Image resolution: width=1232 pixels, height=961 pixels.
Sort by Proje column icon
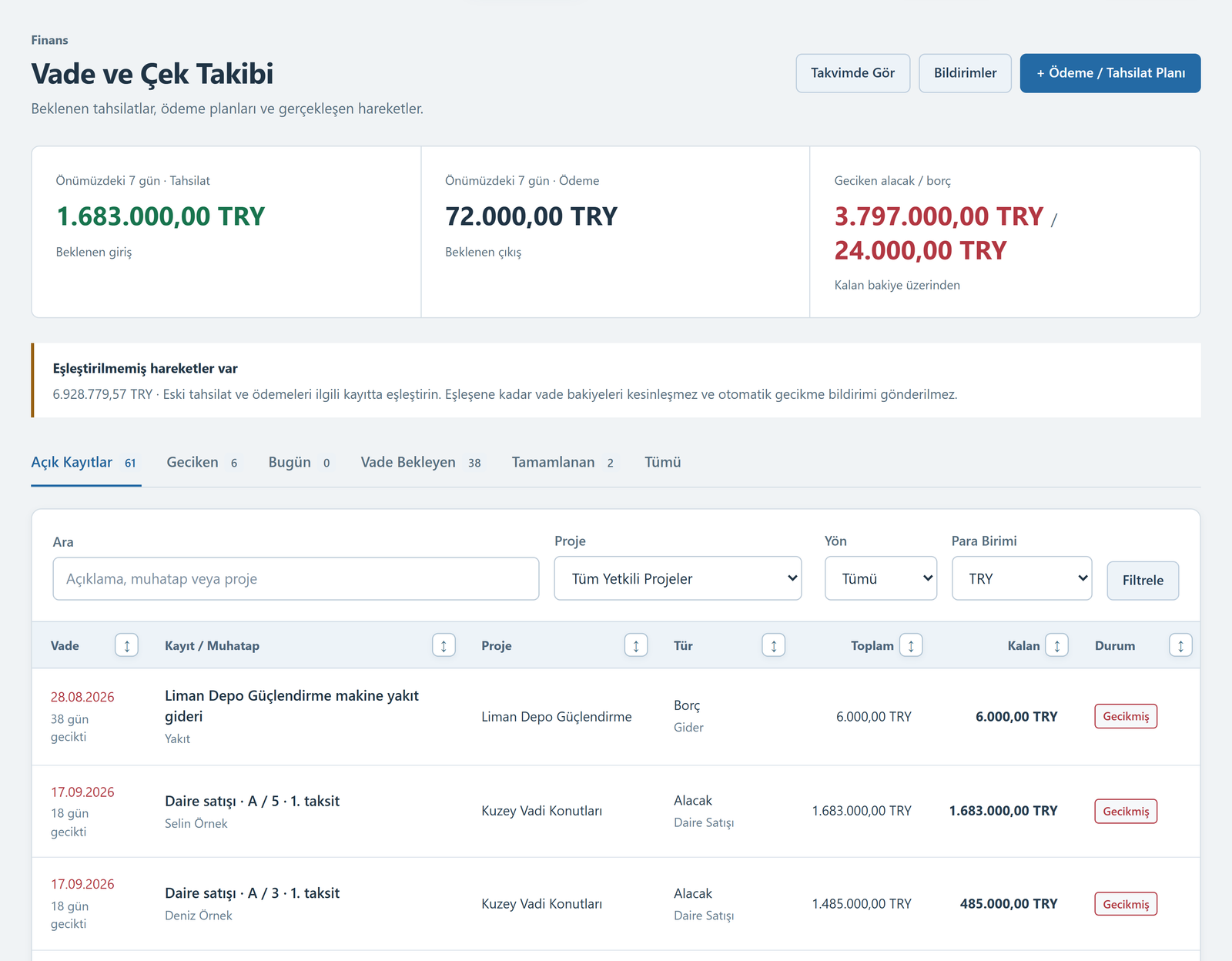tap(636, 645)
